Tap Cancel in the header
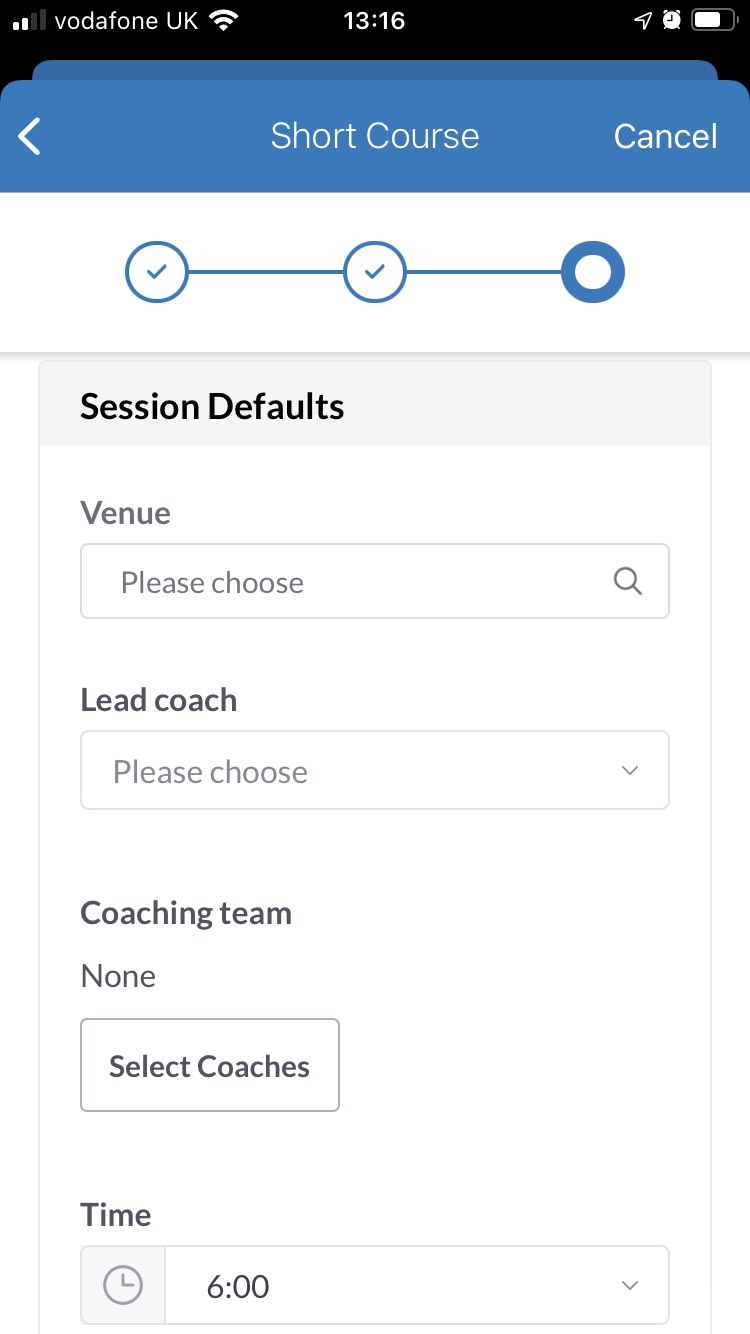The width and height of the screenshot is (750, 1334). (x=665, y=136)
